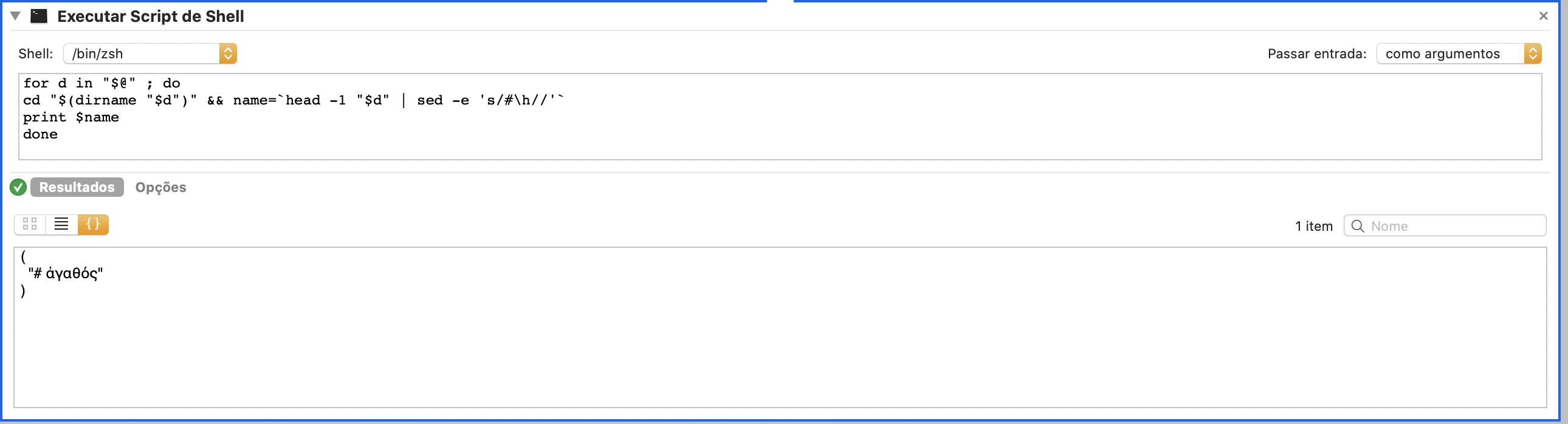Click the 'print $name' script line
The height and width of the screenshot is (424, 1568).
(71, 117)
